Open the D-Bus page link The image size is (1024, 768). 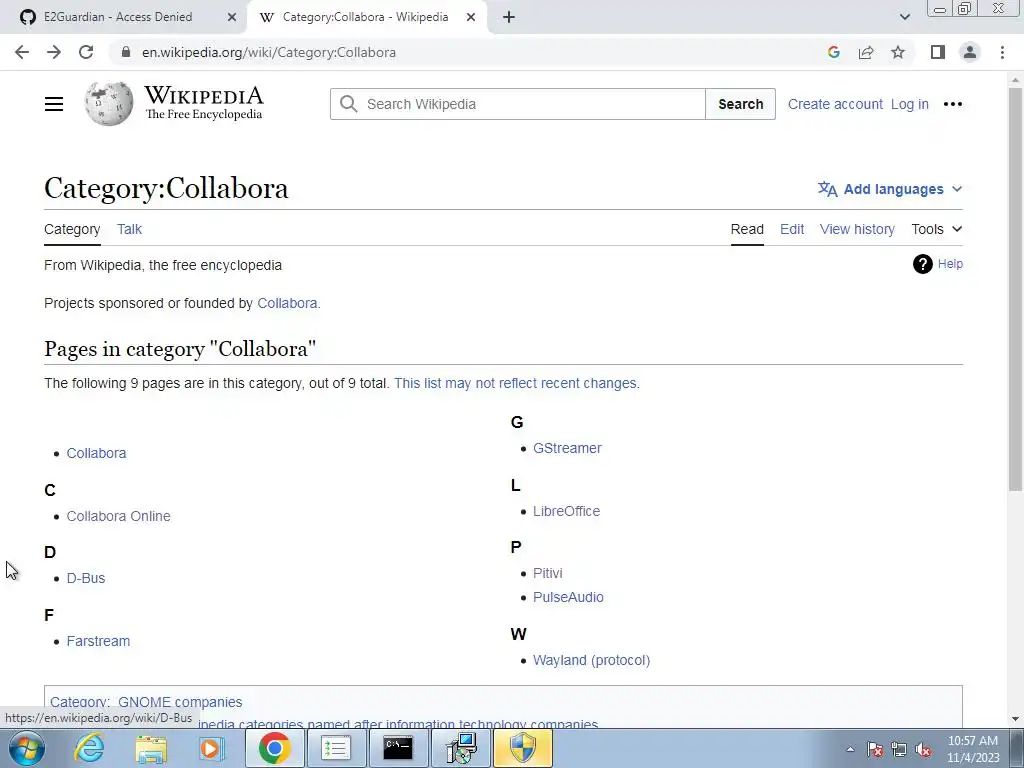[x=86, y=578]
